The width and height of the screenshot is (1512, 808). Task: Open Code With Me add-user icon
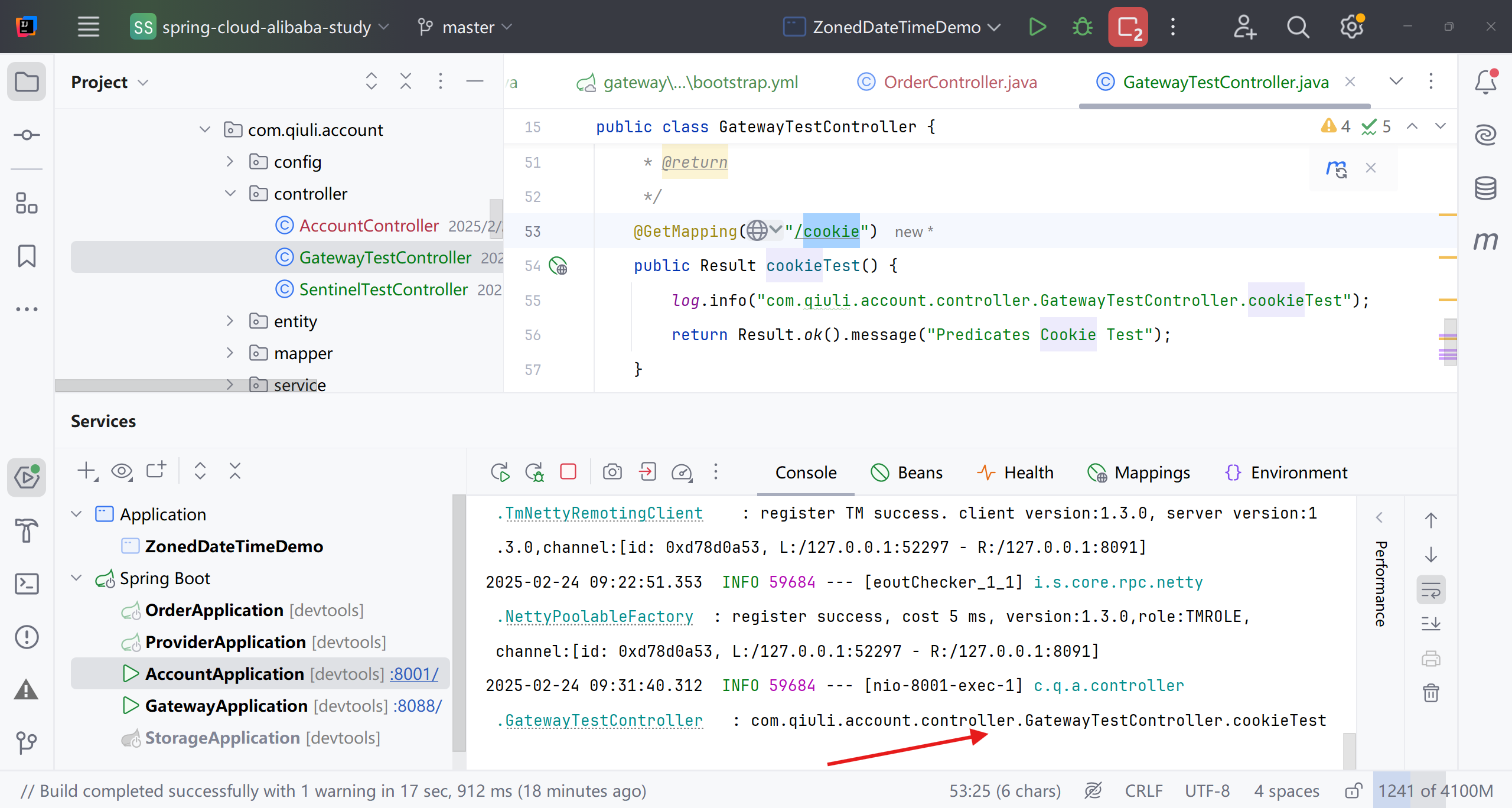(x=1244, y=27)
